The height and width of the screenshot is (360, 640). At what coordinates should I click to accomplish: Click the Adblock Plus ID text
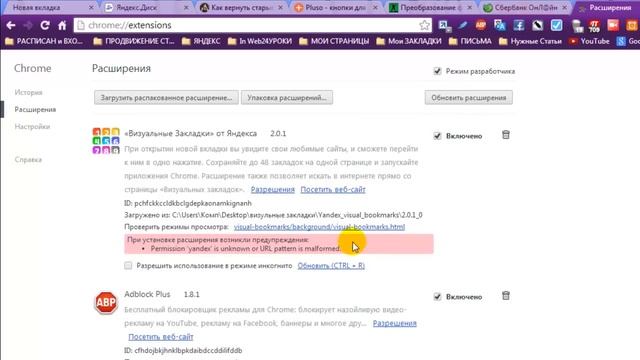pos(183,350)
